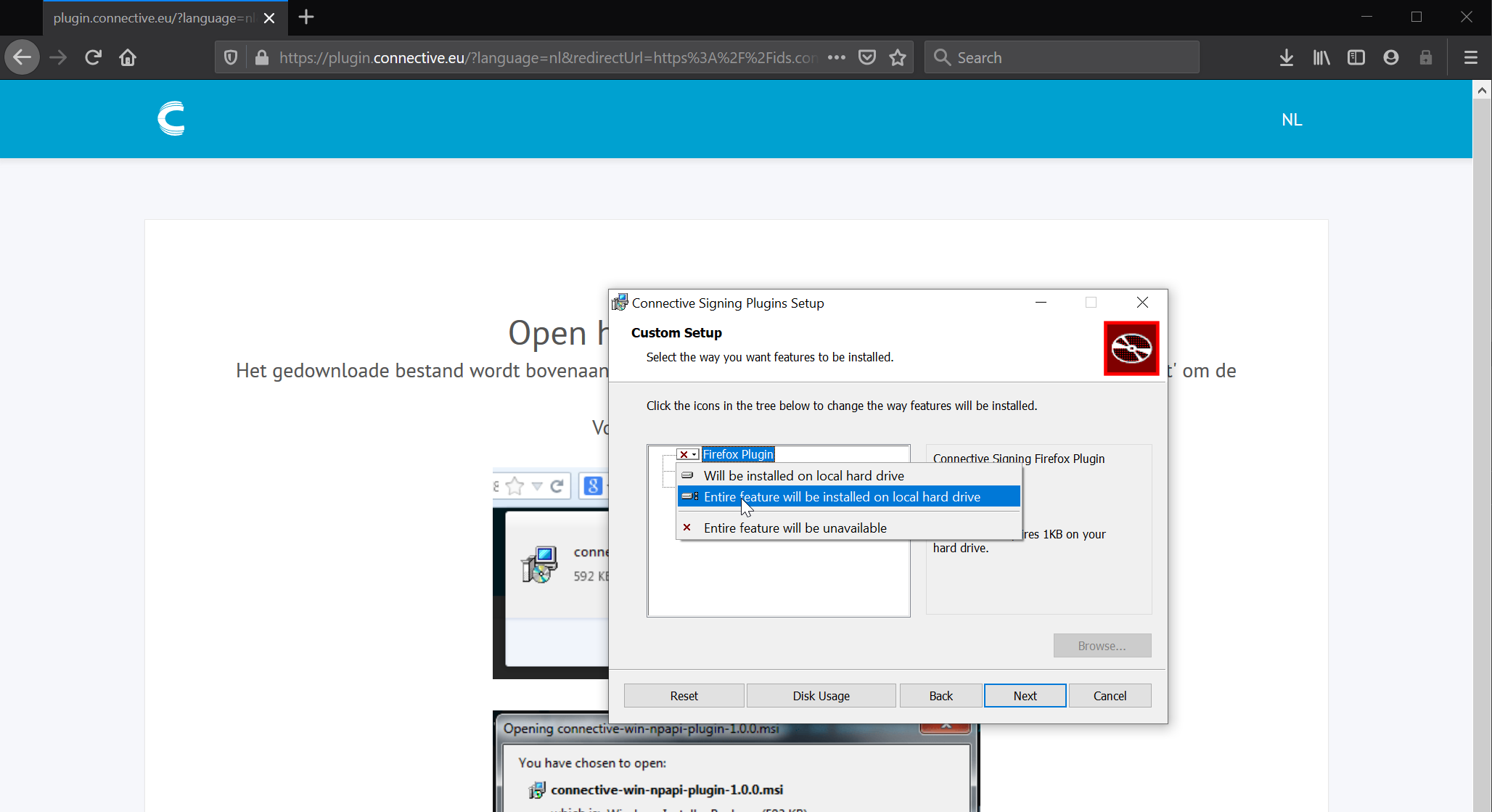Open the Firefox hamburger menu
This screenshot has width=1492, height=812.
click(x=1471, y=57)
